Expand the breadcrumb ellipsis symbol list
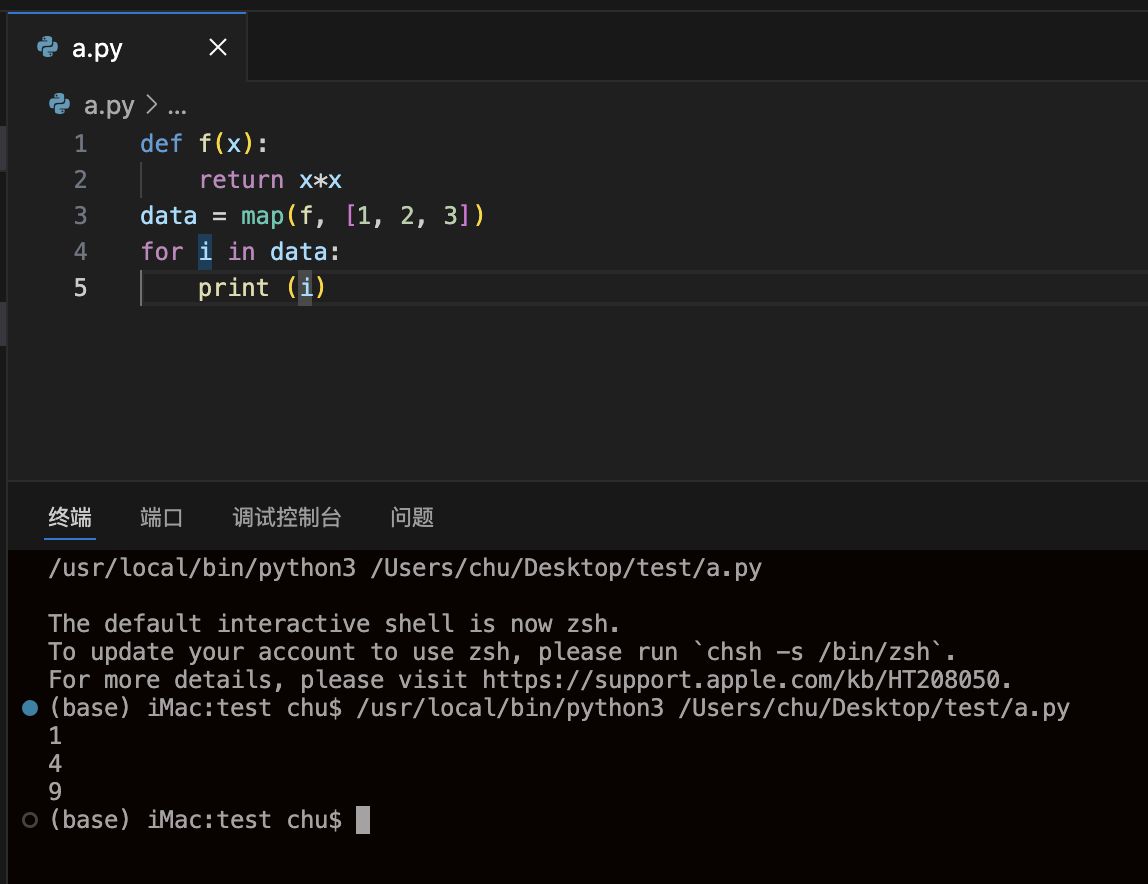Screen dimensions: 1148x884 tap(177, 105)
